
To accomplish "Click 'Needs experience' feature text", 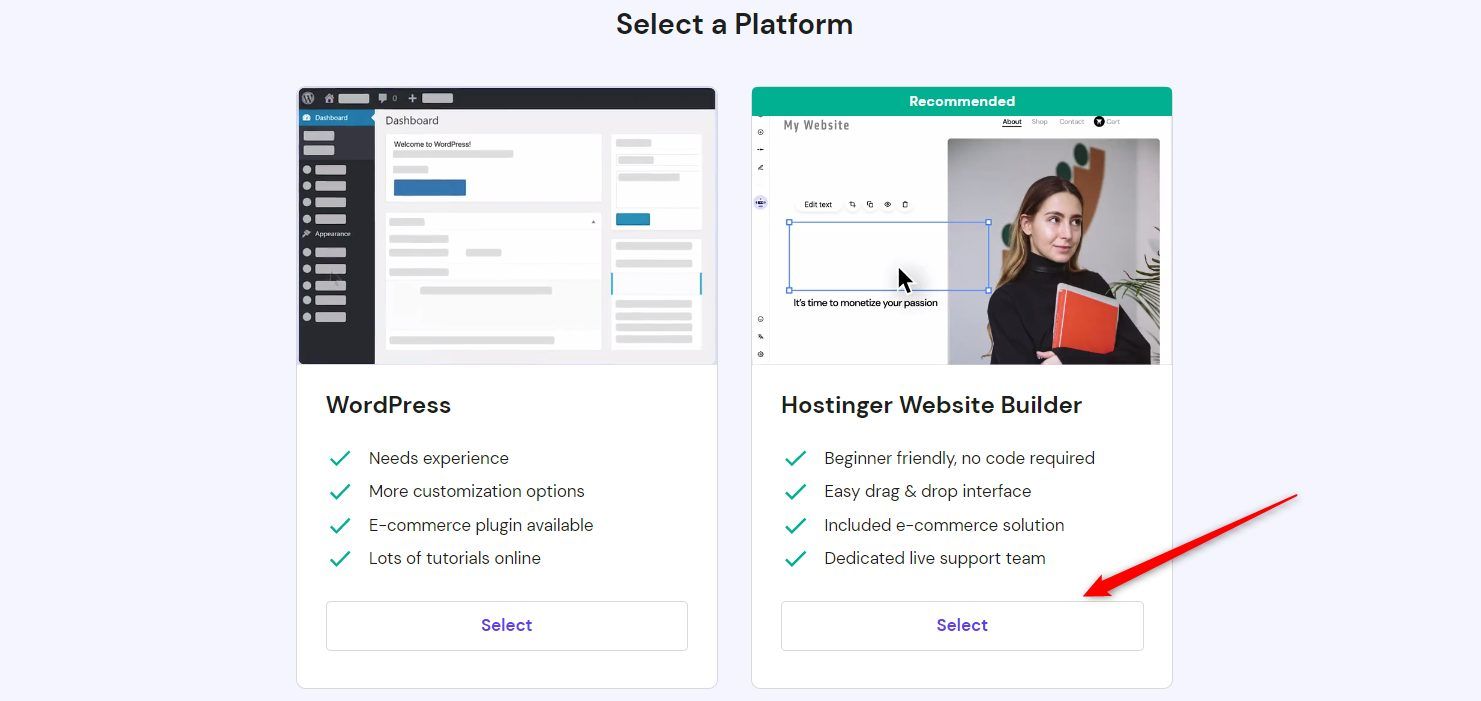I will tap(439, 458).
